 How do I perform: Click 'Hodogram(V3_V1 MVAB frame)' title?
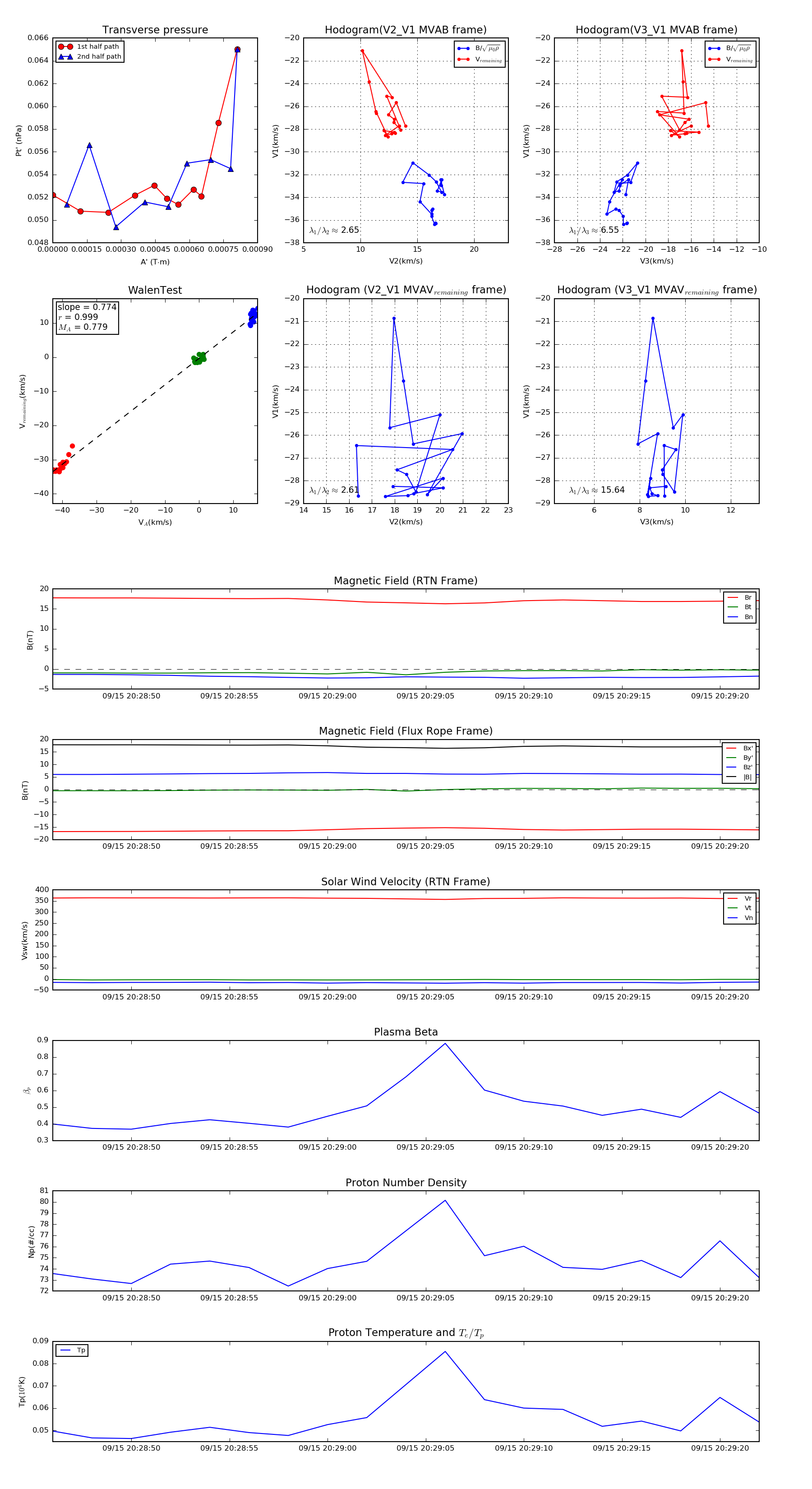[656, 29]
